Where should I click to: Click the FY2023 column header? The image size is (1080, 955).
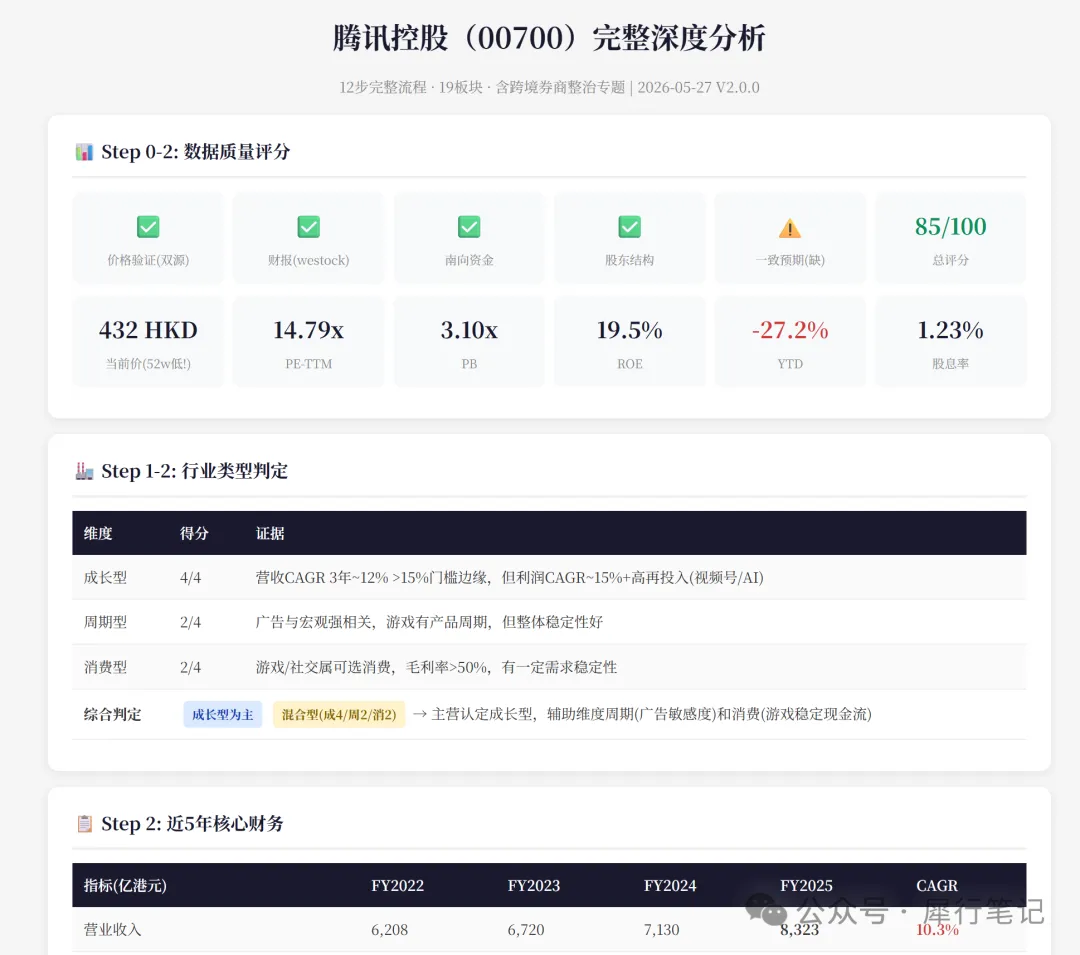pos(534,885)
